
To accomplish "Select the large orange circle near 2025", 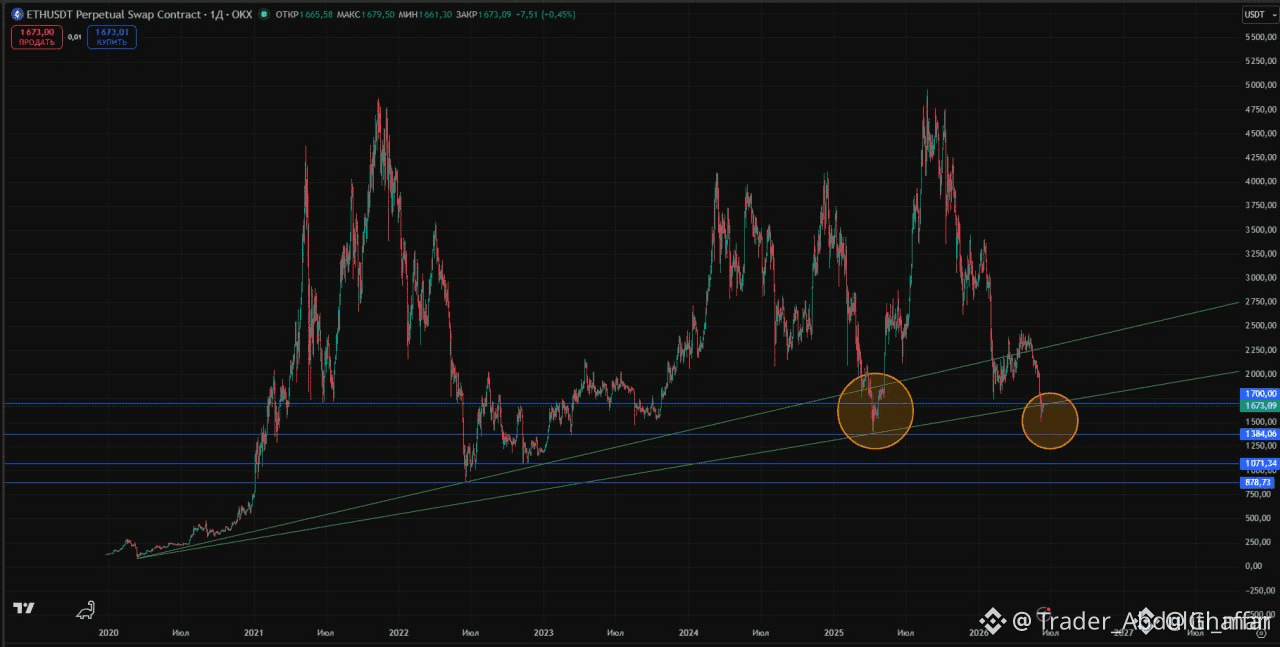I will pos(875,410).
